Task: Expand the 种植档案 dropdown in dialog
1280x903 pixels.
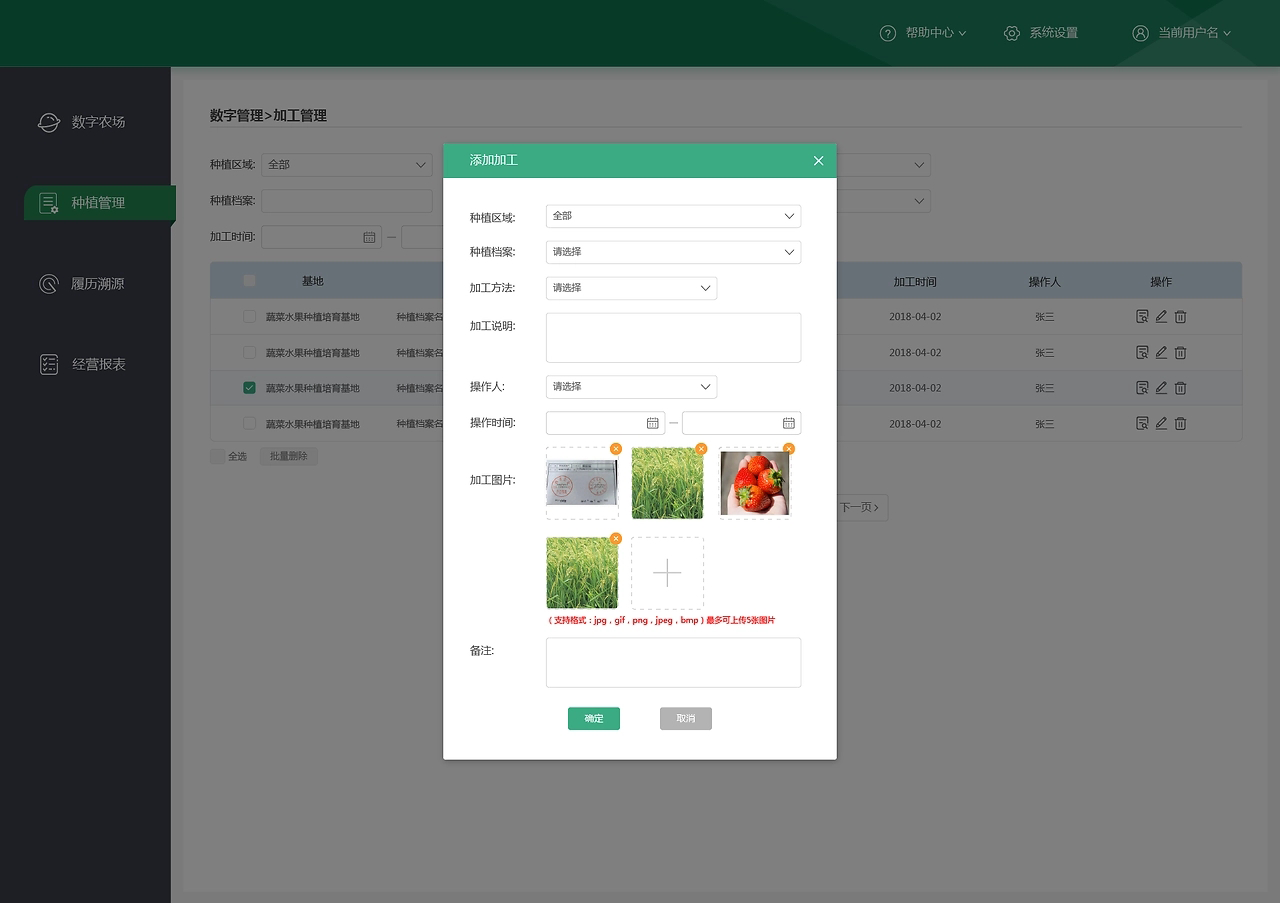Action: pos(673,252)
